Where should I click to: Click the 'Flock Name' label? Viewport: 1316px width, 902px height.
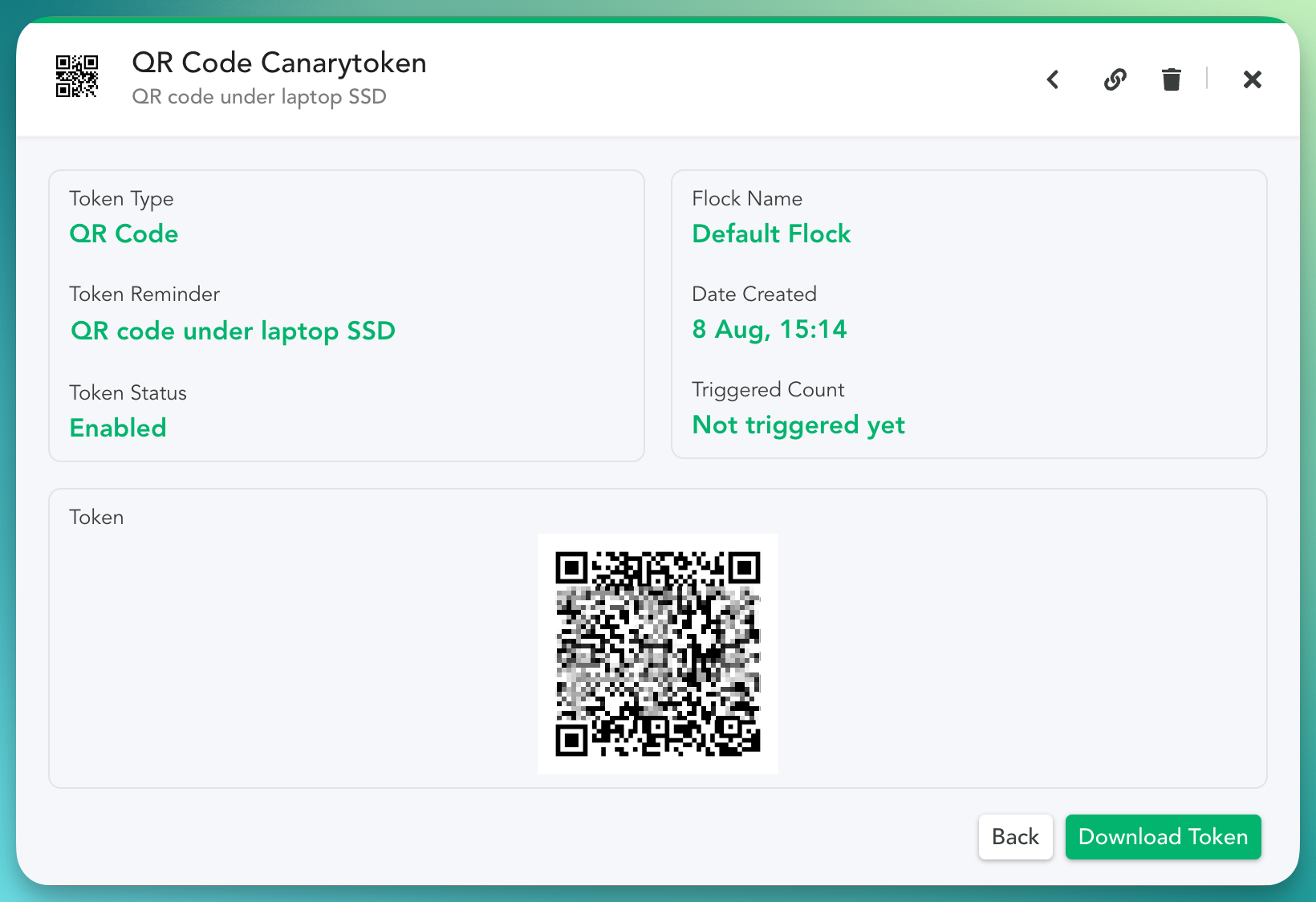747,198
